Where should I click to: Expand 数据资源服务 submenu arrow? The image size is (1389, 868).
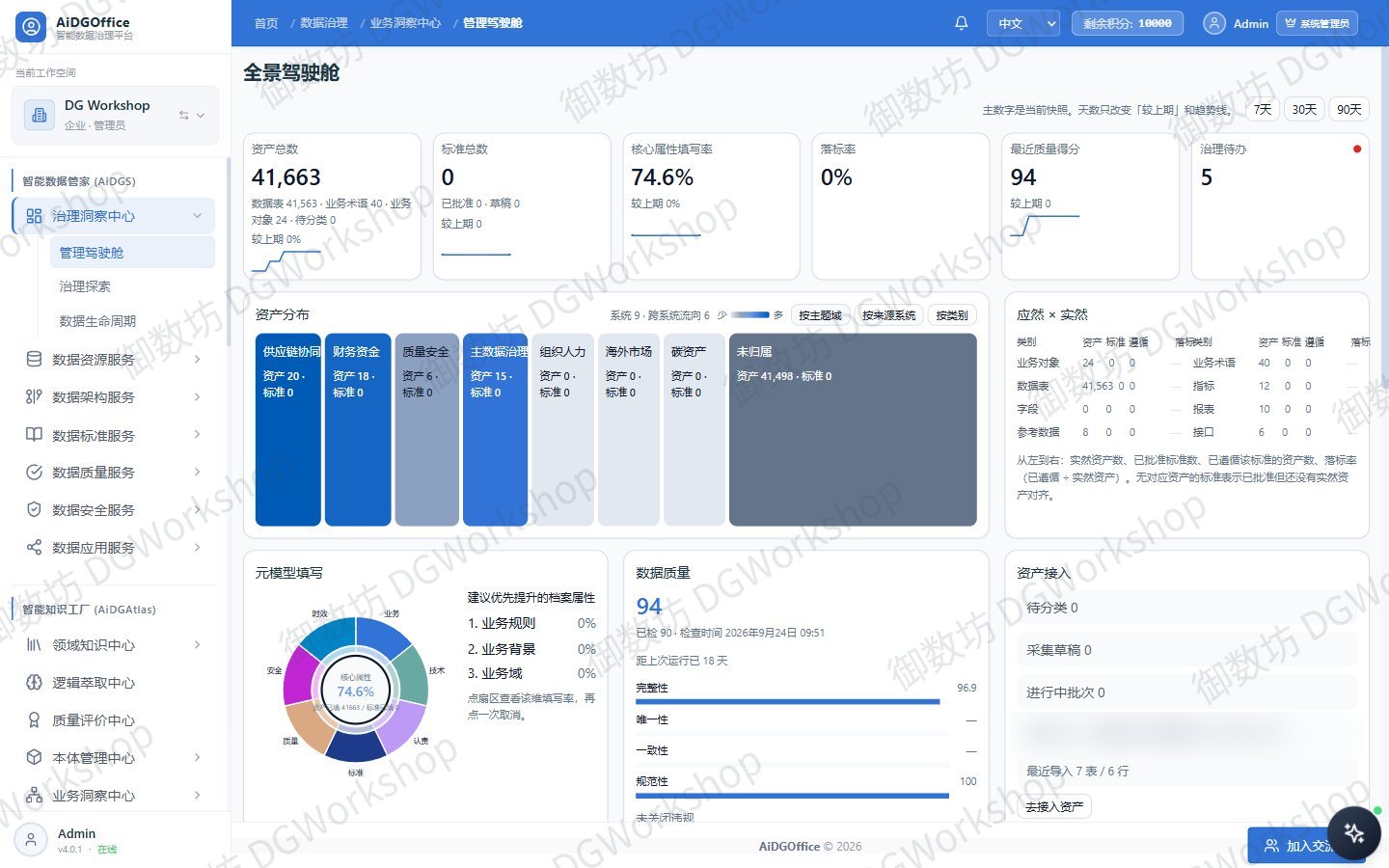(x=198, y=359)
